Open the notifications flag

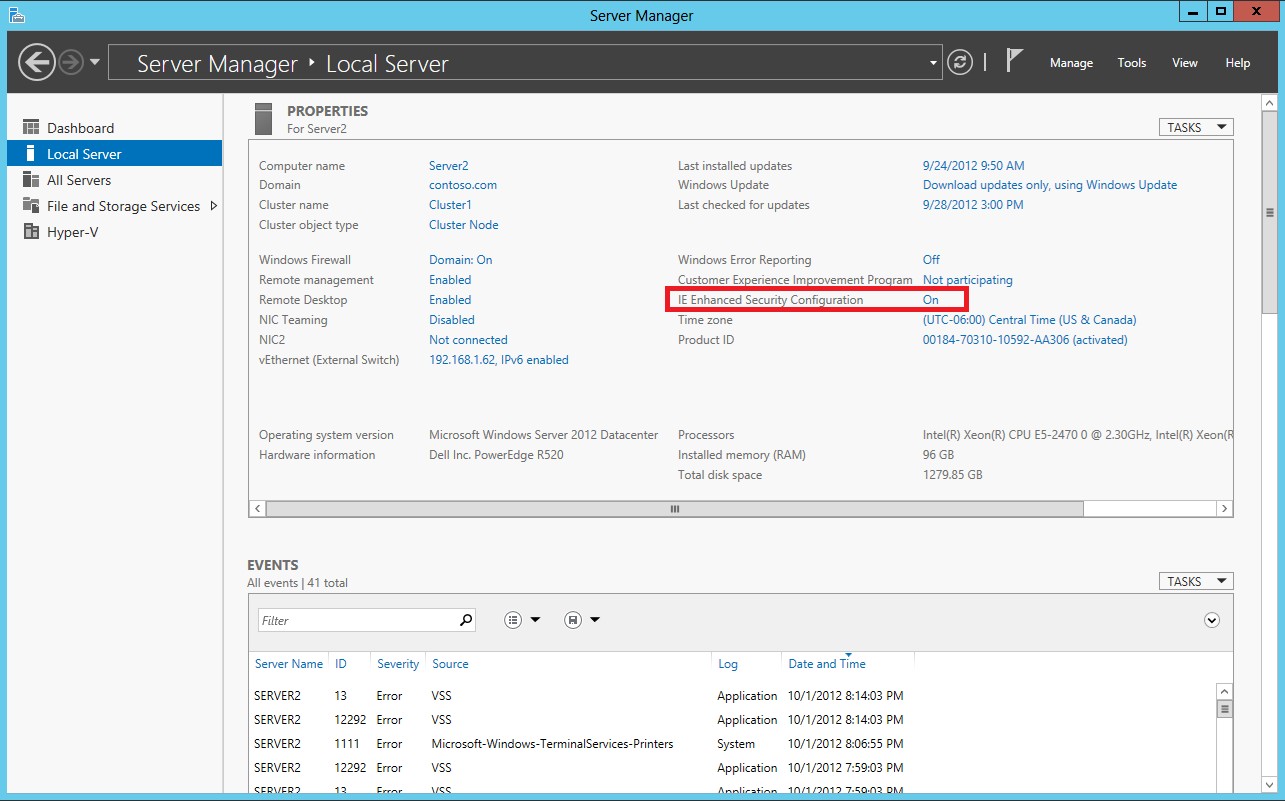point(1014,61)
